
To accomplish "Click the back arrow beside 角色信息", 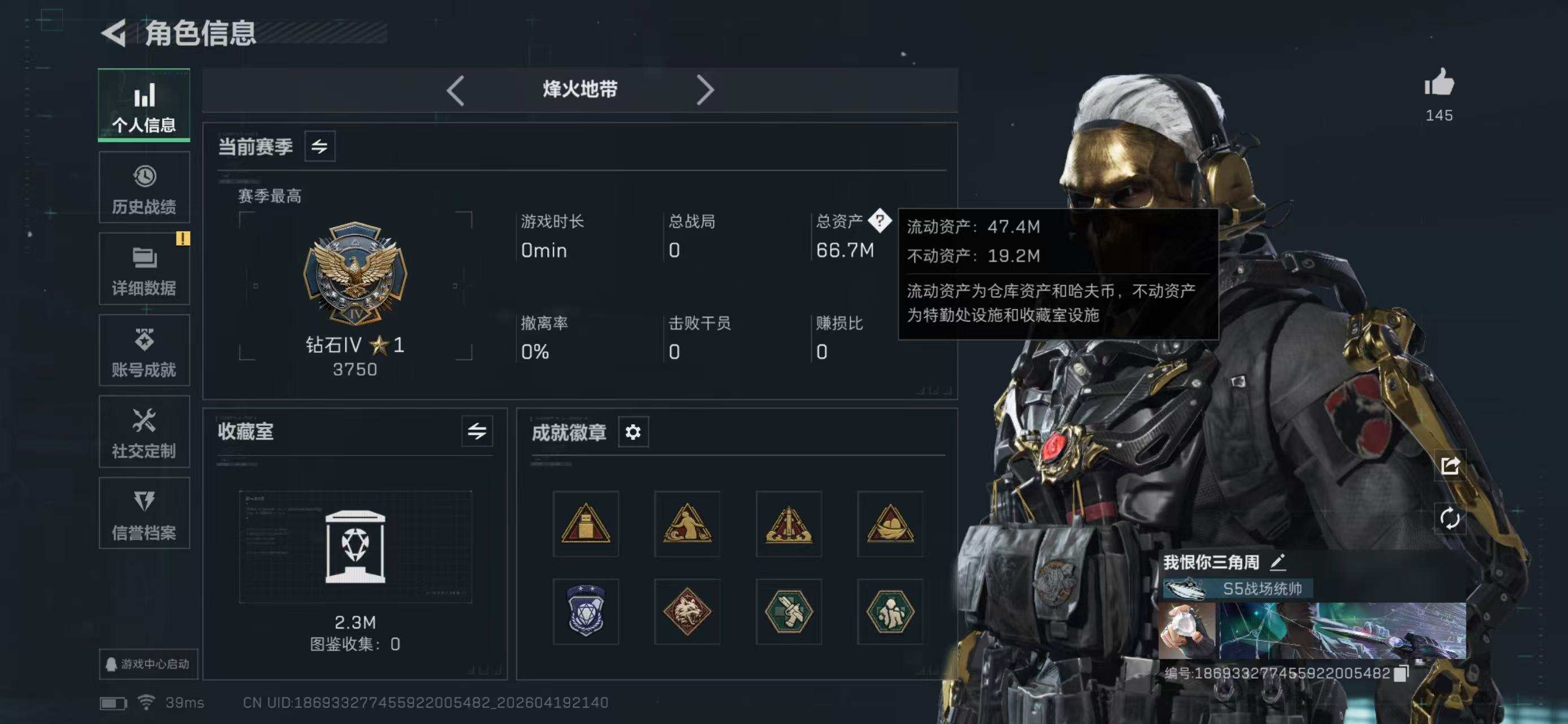I will tap(114, 33).
